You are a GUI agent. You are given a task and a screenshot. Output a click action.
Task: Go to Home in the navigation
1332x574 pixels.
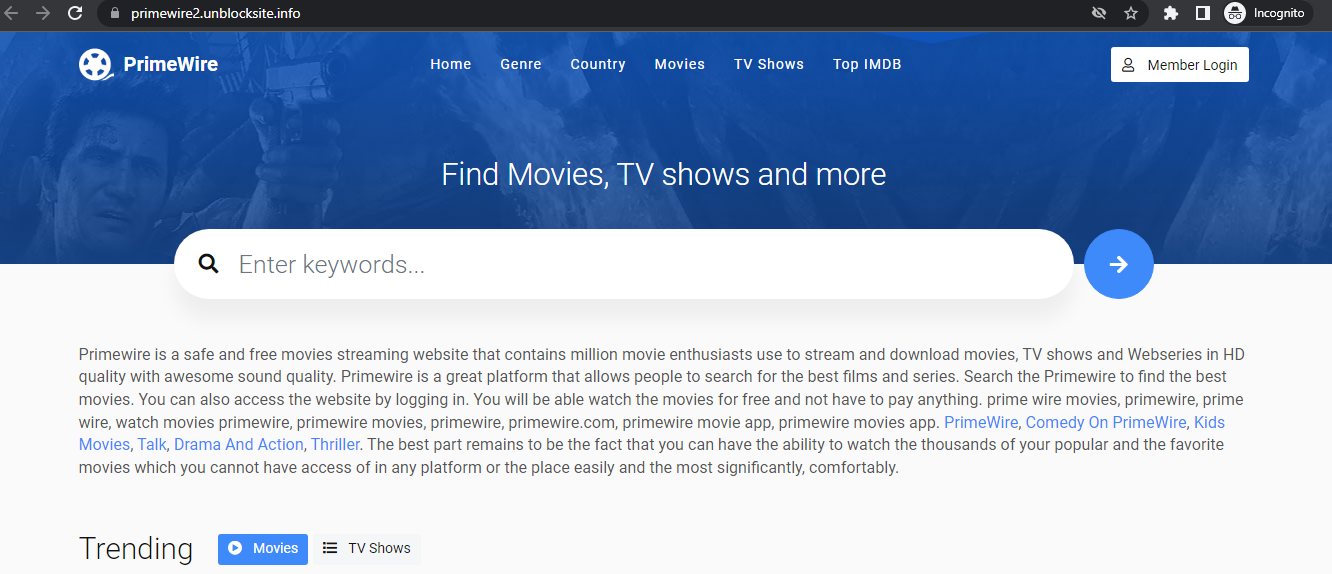click(451, 64)
